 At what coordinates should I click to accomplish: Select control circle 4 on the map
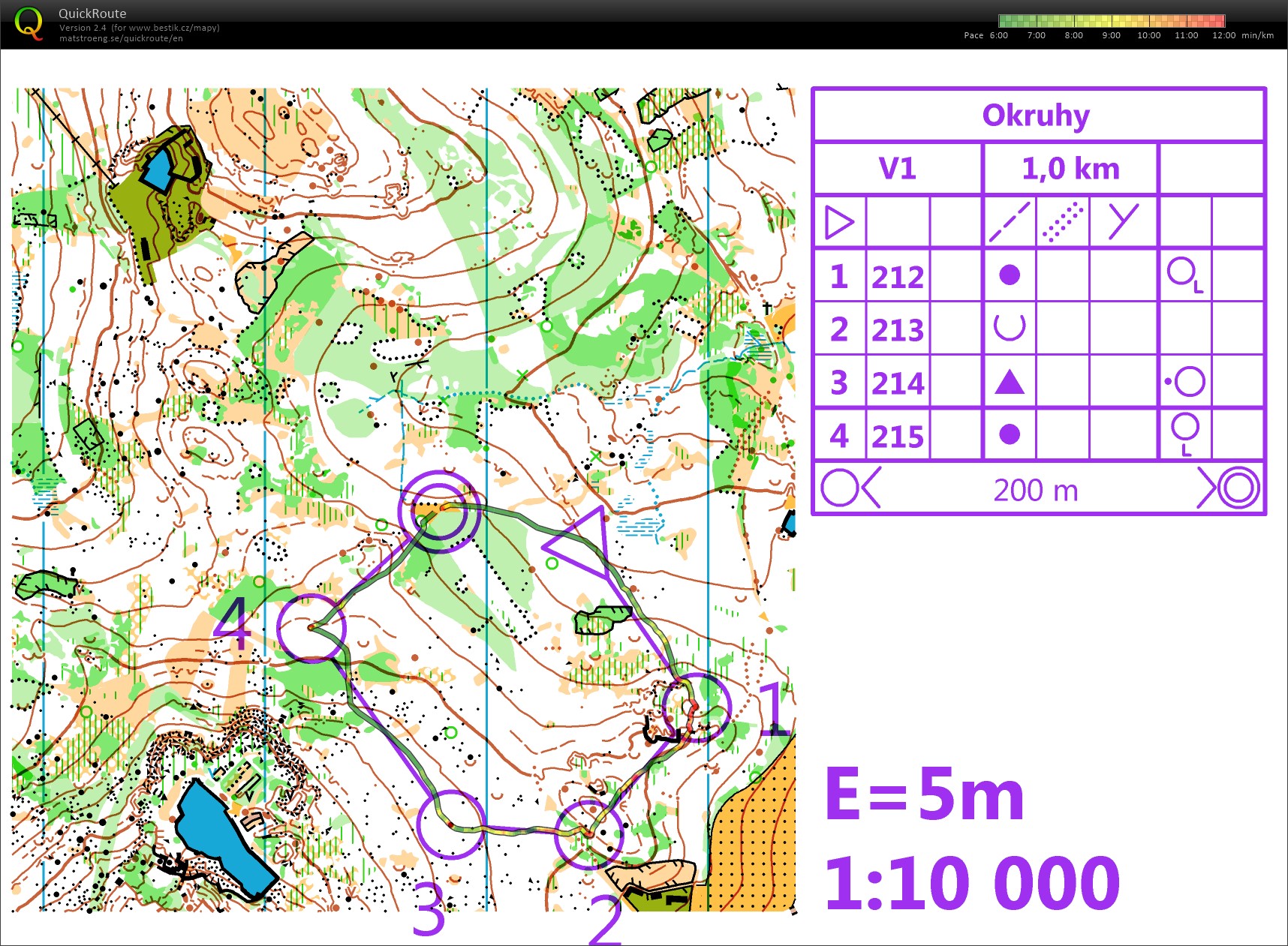[311, 628]
